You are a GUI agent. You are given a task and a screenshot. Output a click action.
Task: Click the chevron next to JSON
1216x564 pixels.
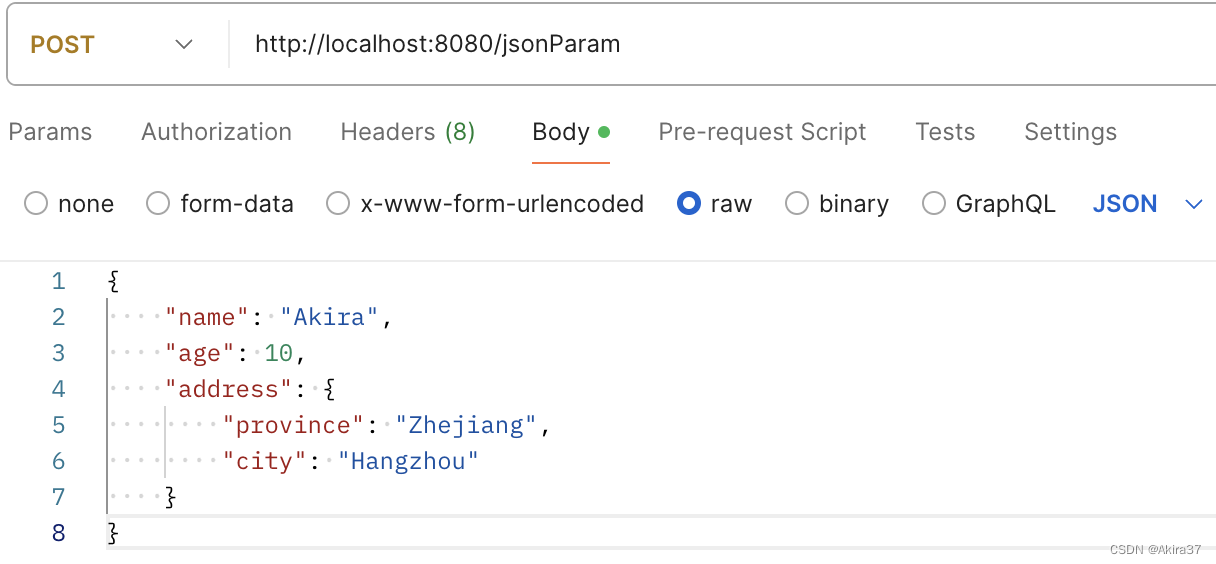coord(1193,204)
